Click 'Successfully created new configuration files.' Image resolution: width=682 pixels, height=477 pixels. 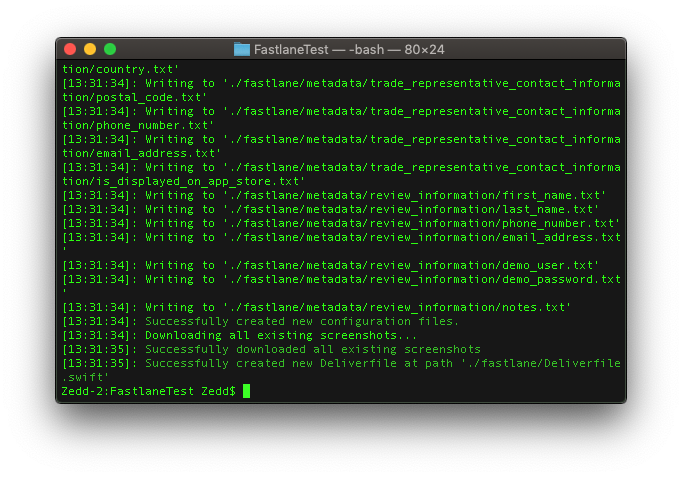tap(302, 321)
